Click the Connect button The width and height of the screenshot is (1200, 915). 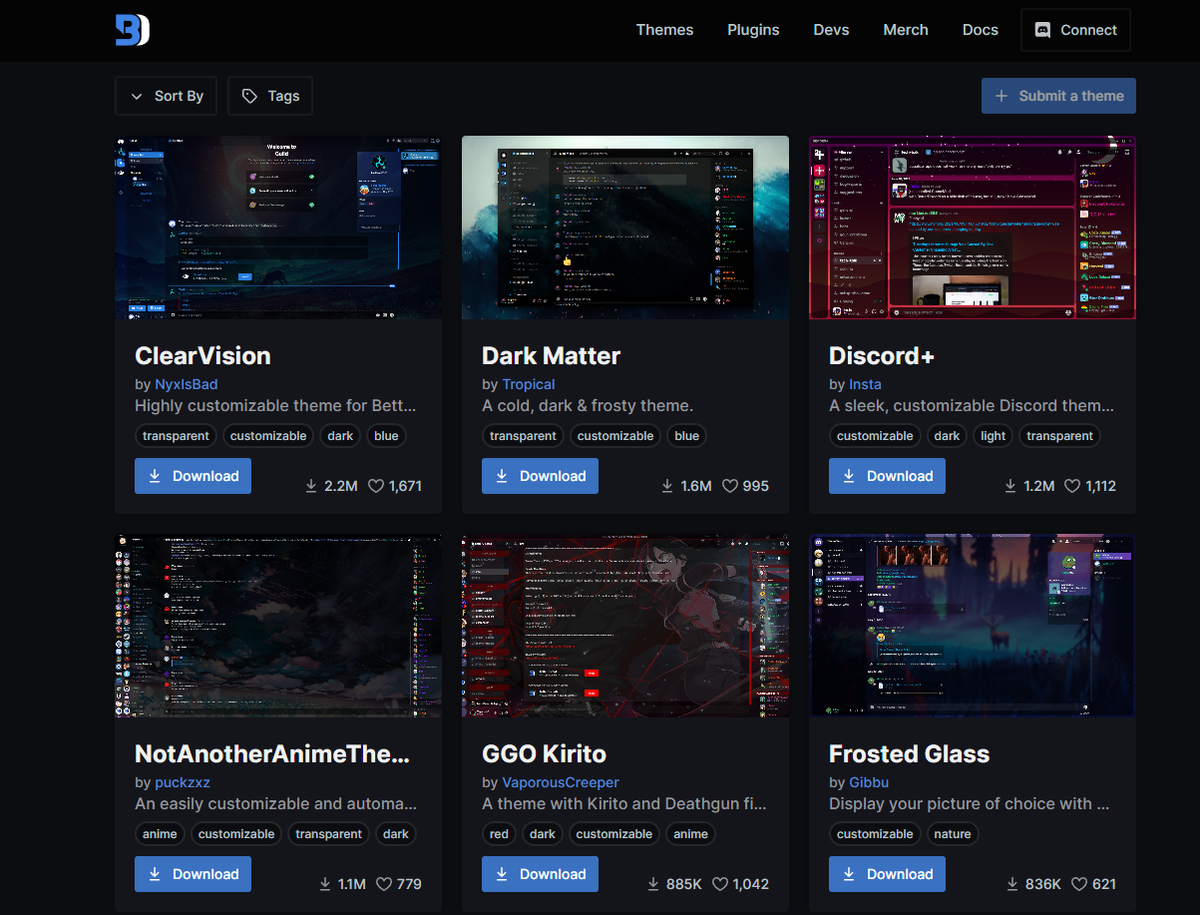(1075, 30)
